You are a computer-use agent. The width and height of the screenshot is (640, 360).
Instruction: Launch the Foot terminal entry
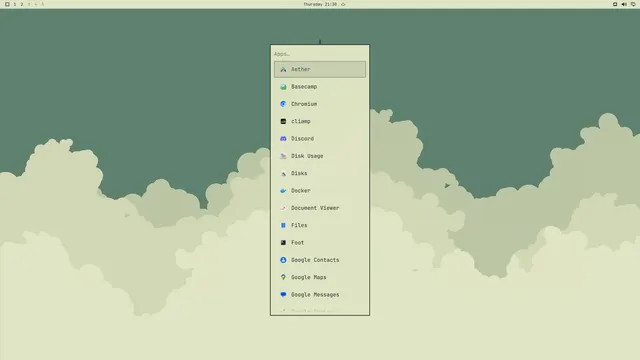[x=320, y=242]
